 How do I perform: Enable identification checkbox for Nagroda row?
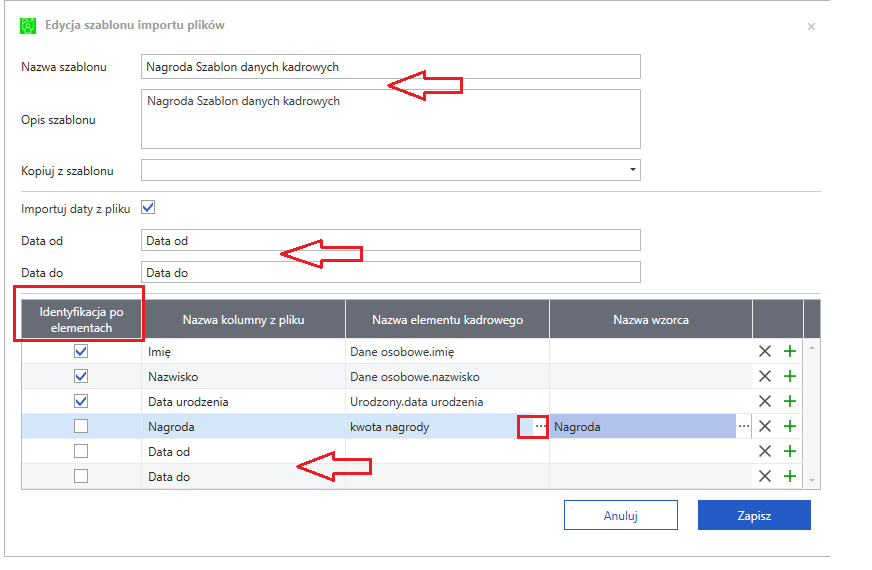81,426
